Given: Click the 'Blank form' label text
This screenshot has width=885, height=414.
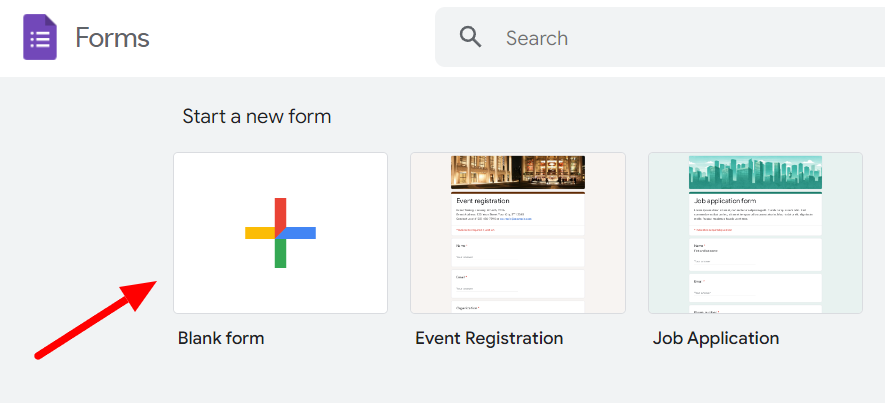Looking at the screenshot, I should (221, 338).
